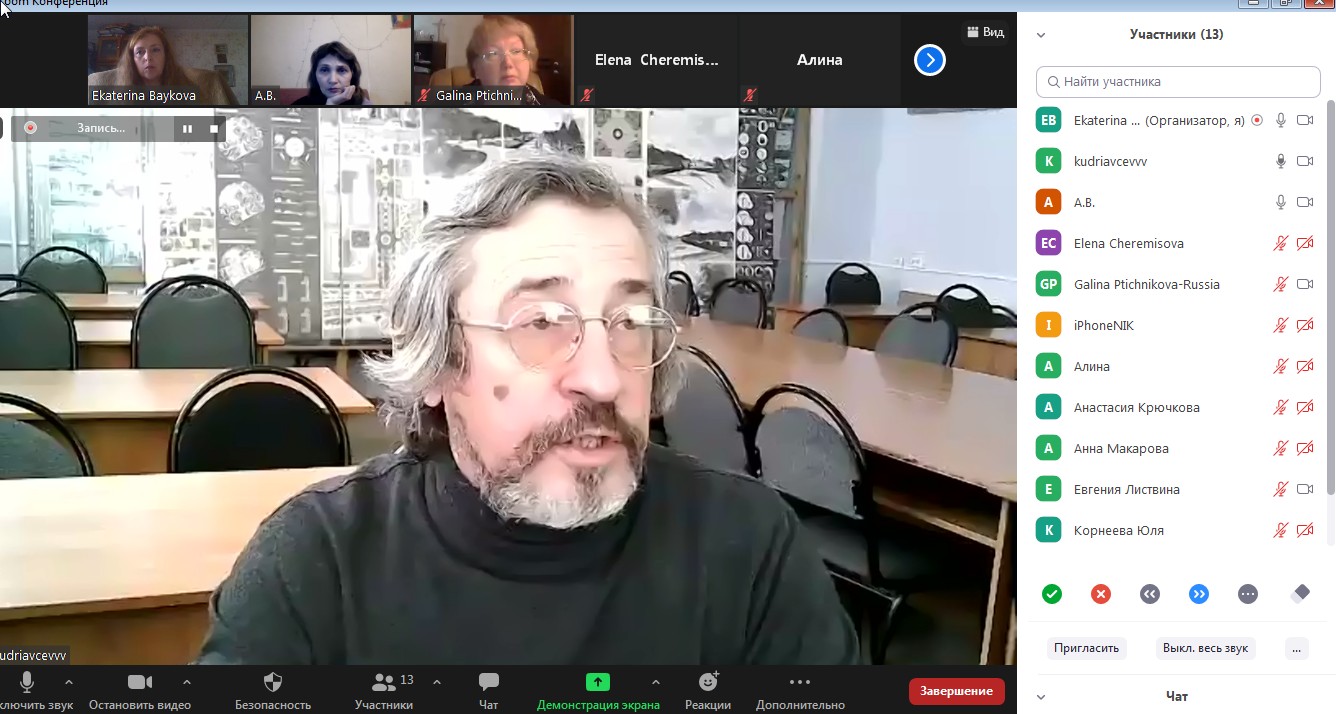Viewport: 1336px width, 714px height.
Task: Click the Find participant search field
Action: (x=1178, y=82)
